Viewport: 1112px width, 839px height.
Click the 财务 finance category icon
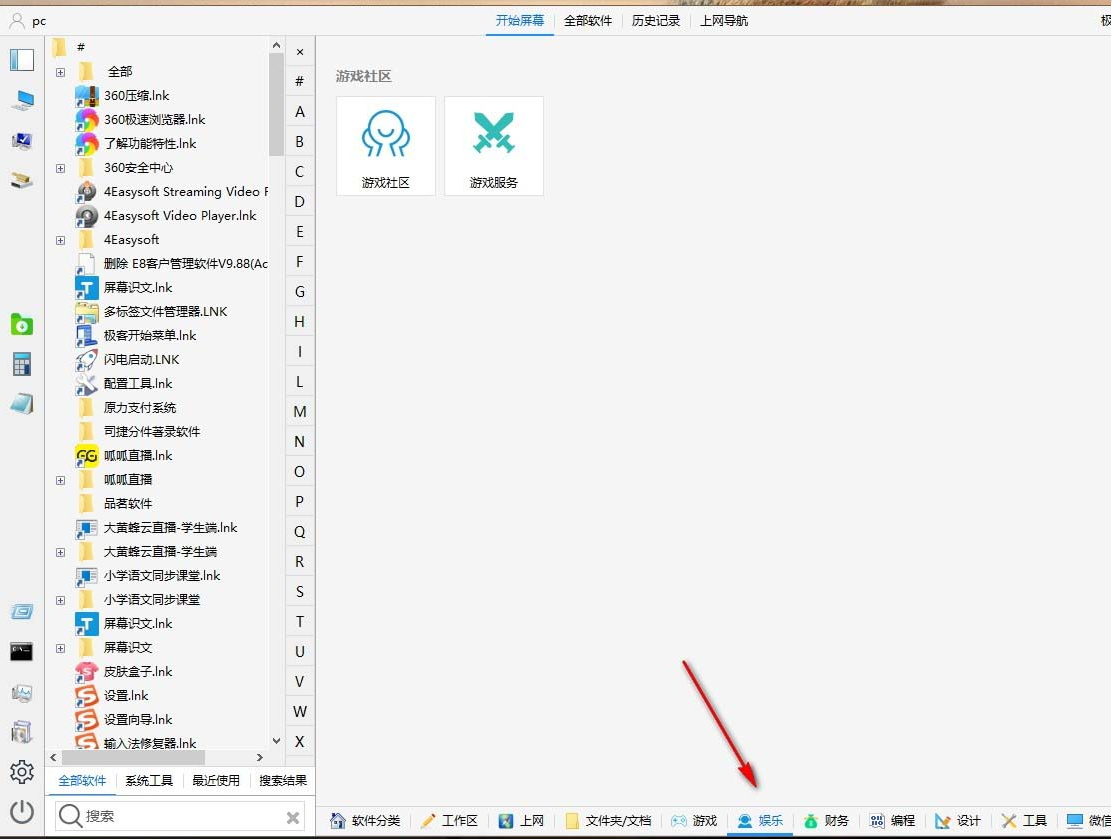[827, 819]
